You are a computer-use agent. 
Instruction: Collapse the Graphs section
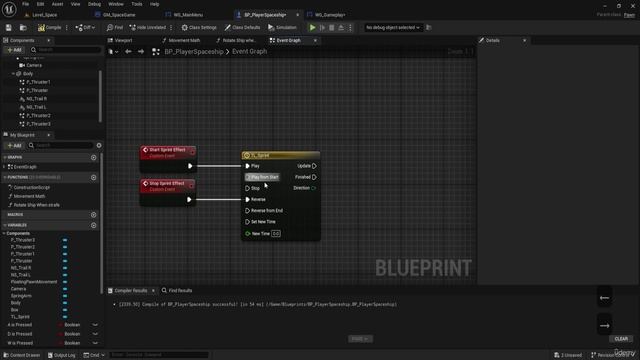[5, 158]
